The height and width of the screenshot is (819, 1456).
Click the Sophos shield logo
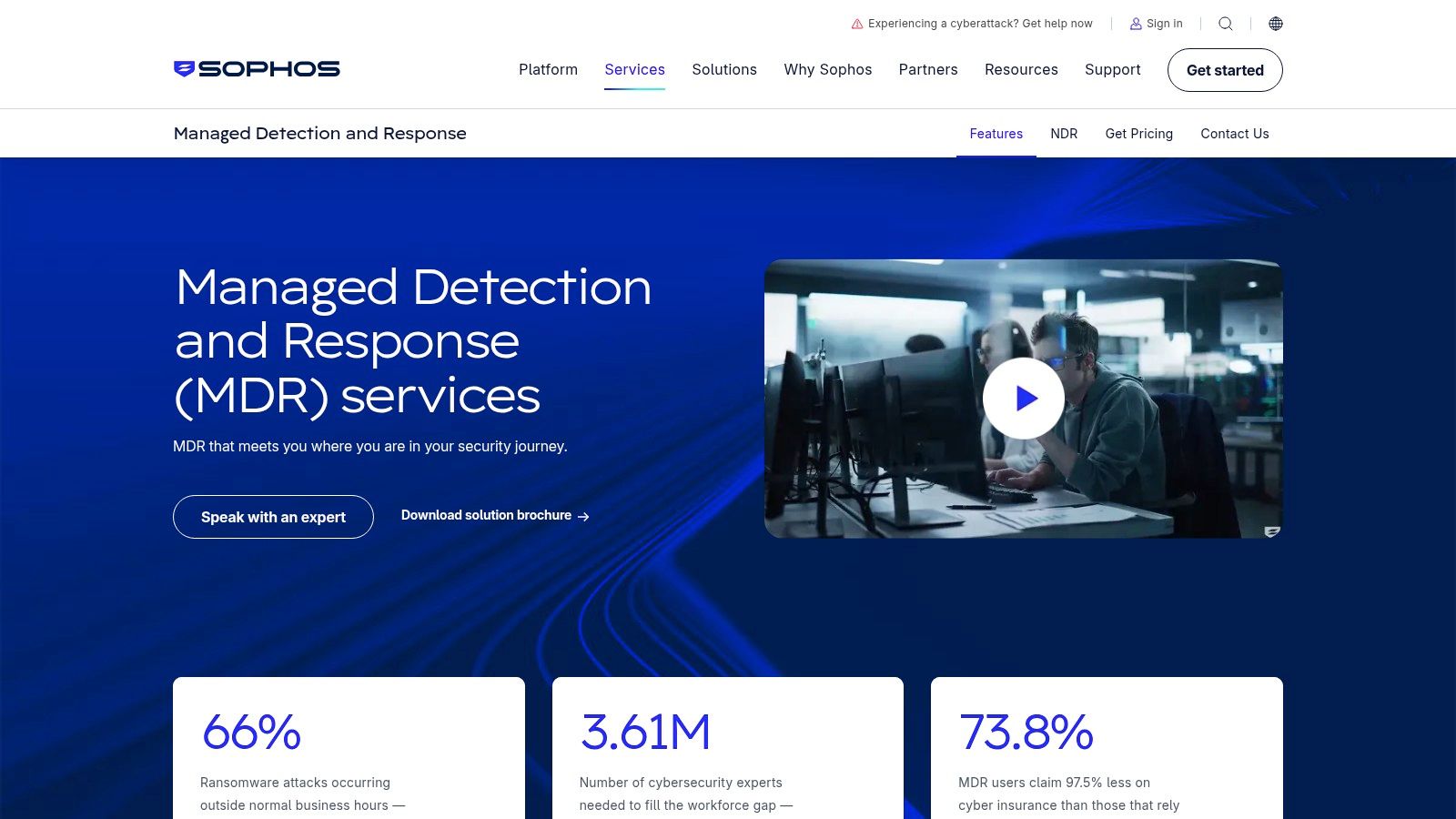183,68
